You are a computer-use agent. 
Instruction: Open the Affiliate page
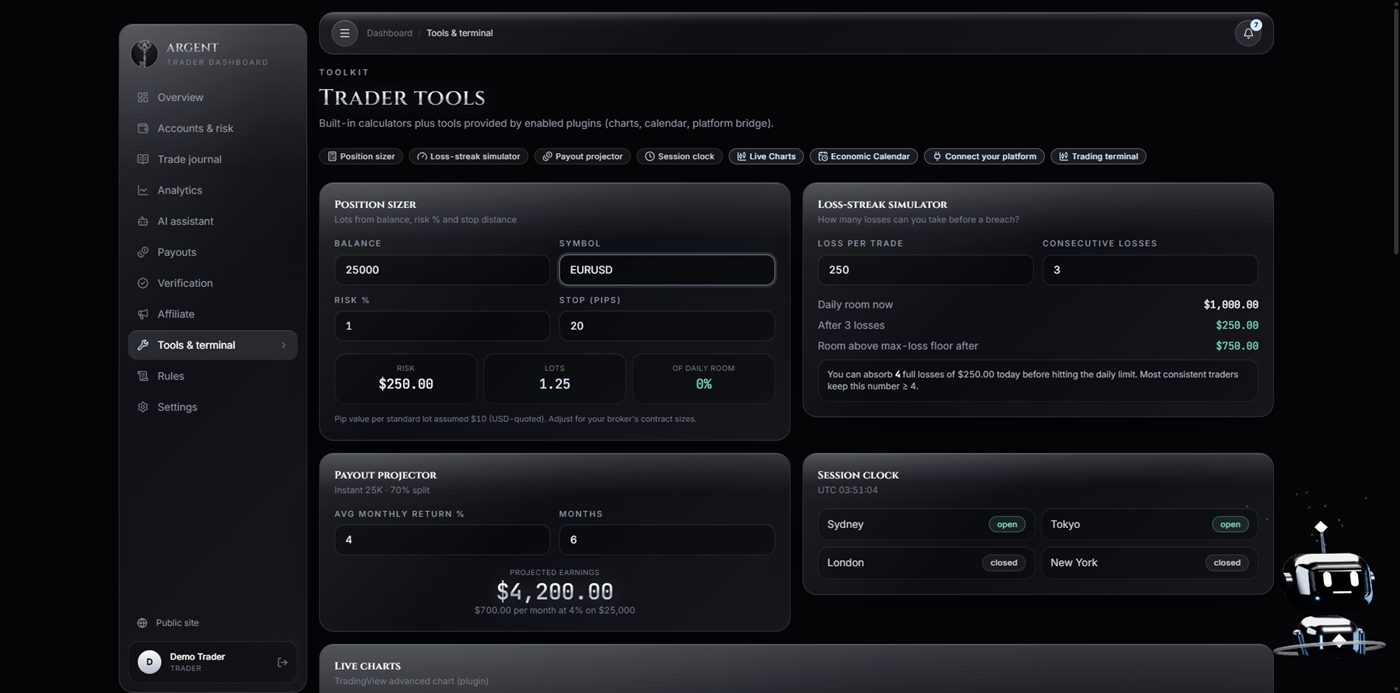[213, 314]
